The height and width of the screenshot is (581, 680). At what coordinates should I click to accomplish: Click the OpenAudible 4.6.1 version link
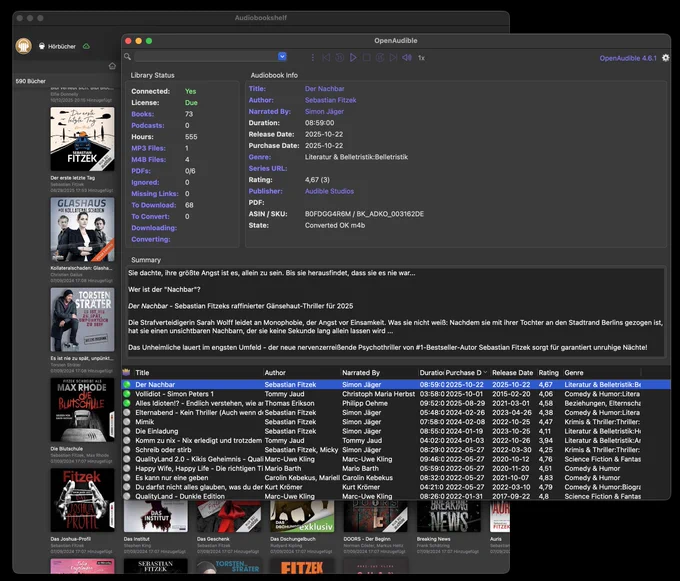(x=628, y=58)
